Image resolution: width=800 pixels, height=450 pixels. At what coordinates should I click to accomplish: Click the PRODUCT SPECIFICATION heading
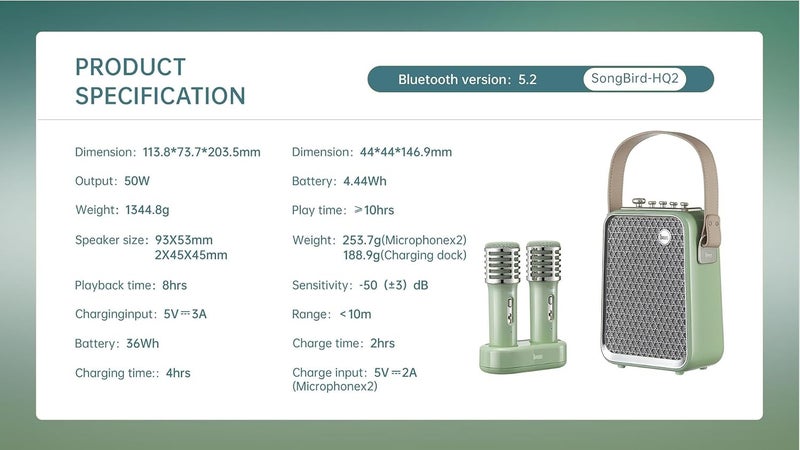pyautogui.click(x=160, y=81)
